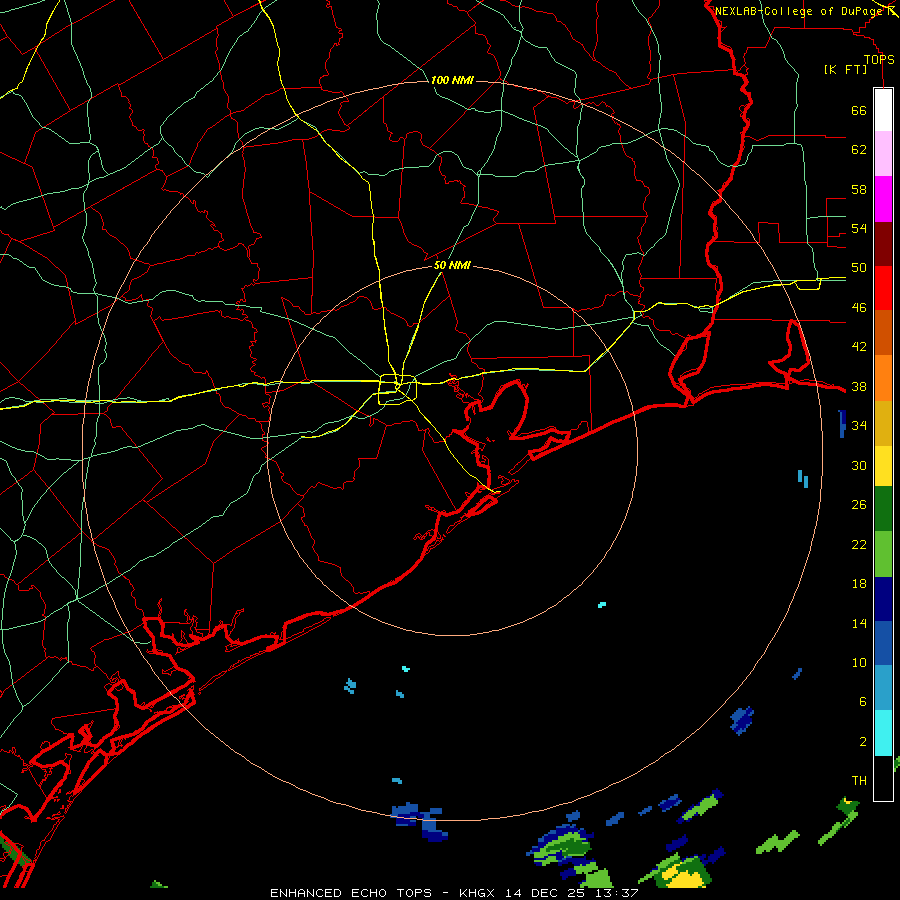Screen dimensions: 900x900
Task: Click the "58" legend value
Action: tap(859, 189)
